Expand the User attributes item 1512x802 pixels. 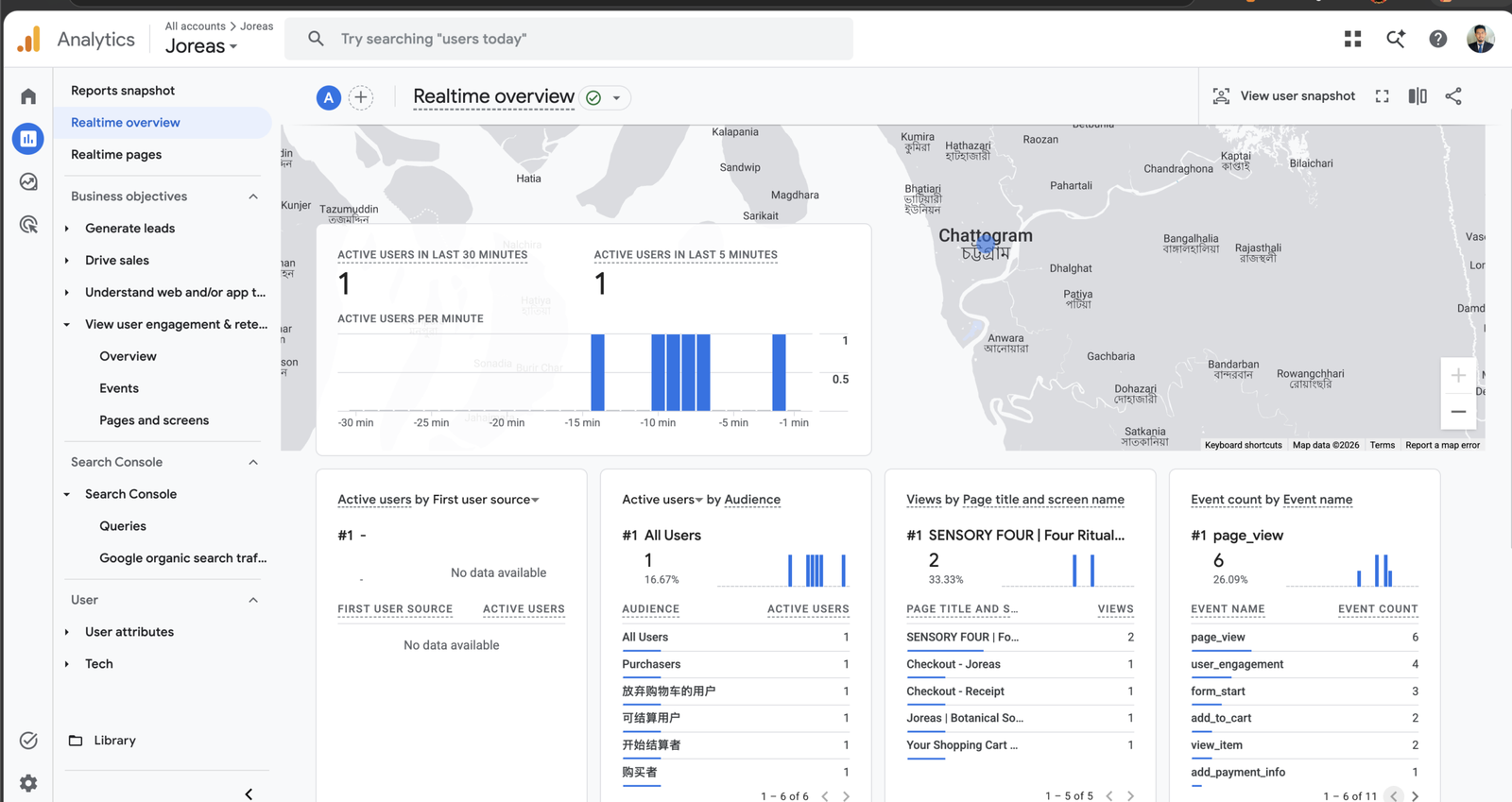67,632
